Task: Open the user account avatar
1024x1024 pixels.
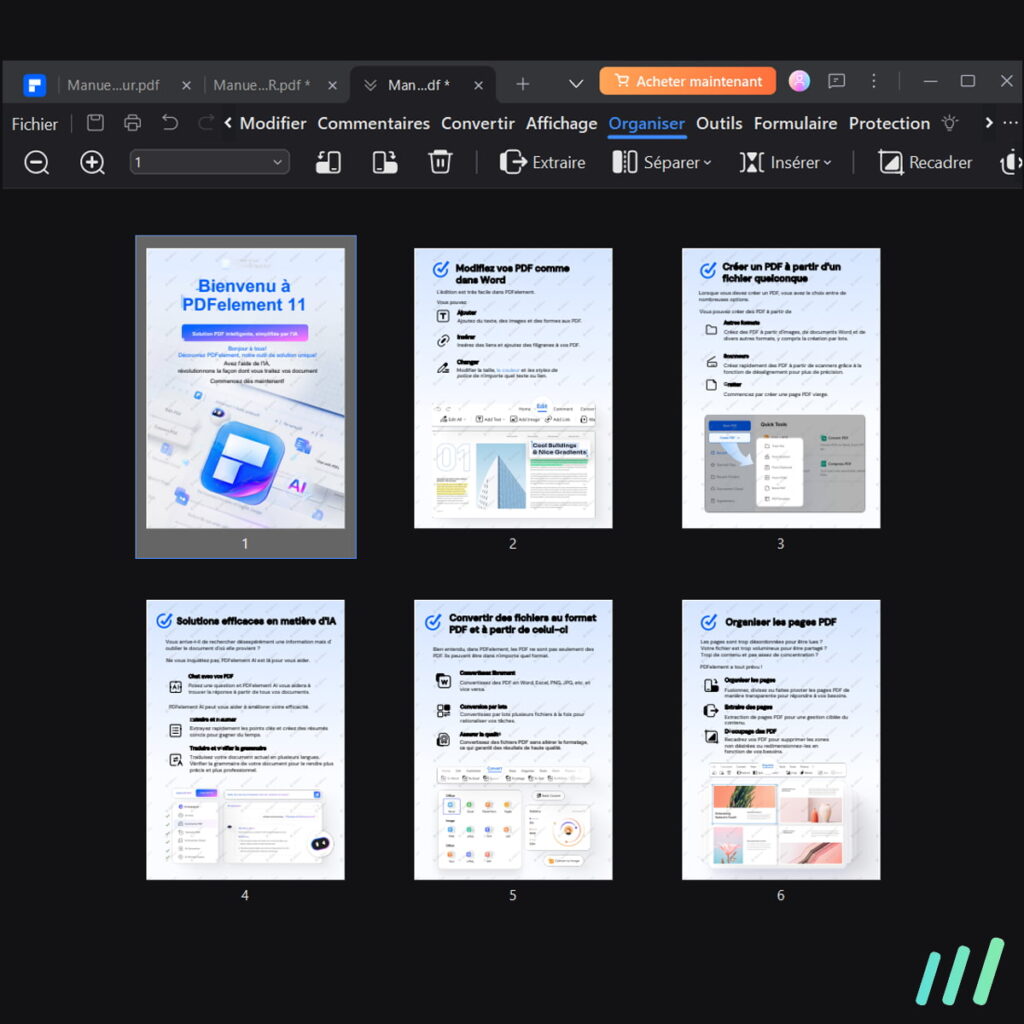Action: point(799,81)
